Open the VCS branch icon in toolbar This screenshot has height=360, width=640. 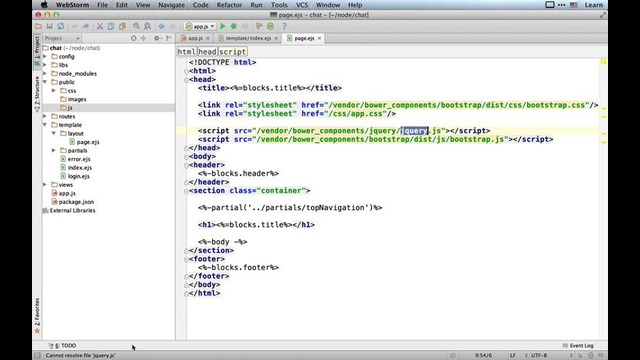click(259, 26)
